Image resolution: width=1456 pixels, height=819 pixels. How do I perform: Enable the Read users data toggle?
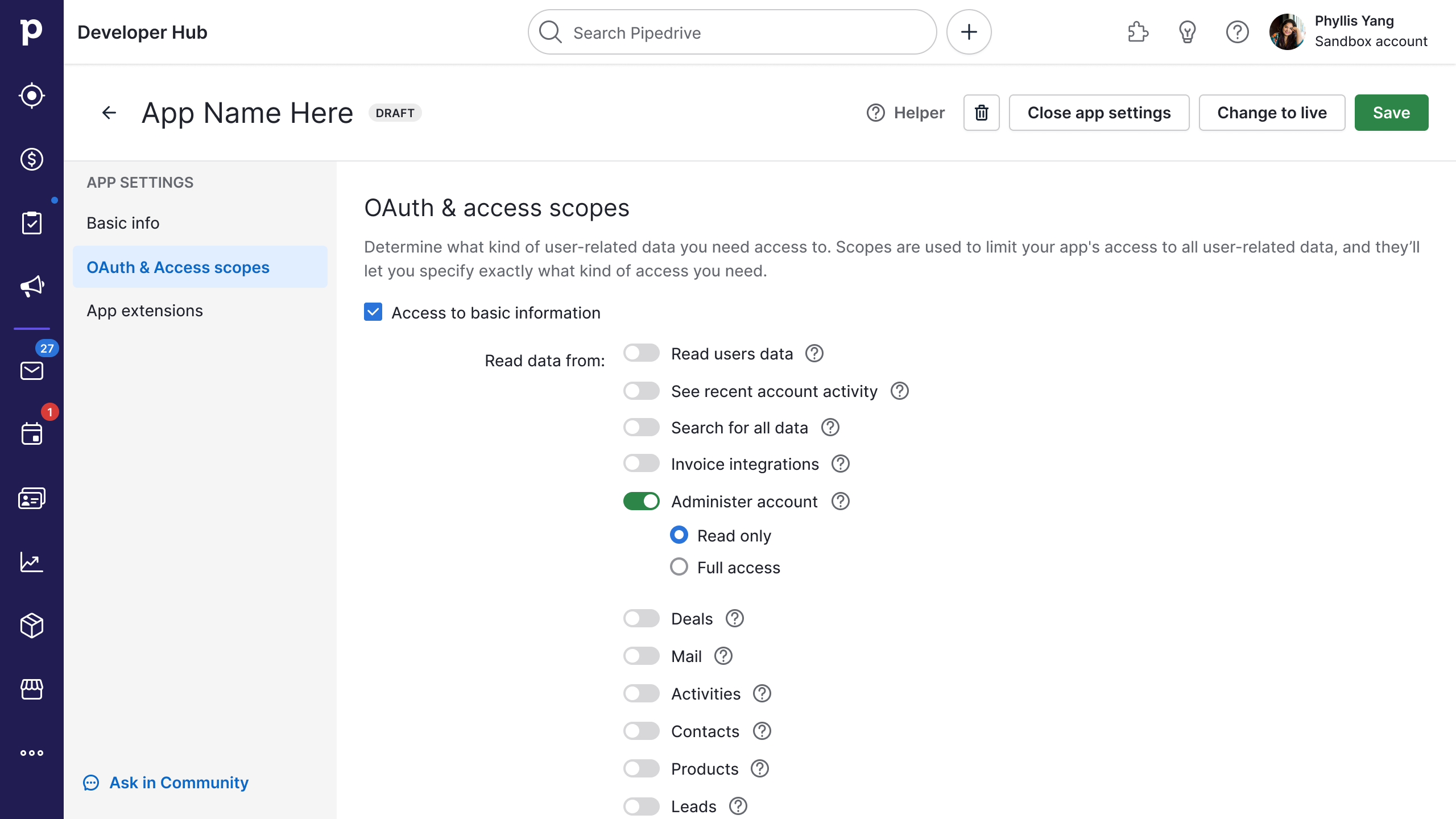pyautogui.click(x=641, y=353)
